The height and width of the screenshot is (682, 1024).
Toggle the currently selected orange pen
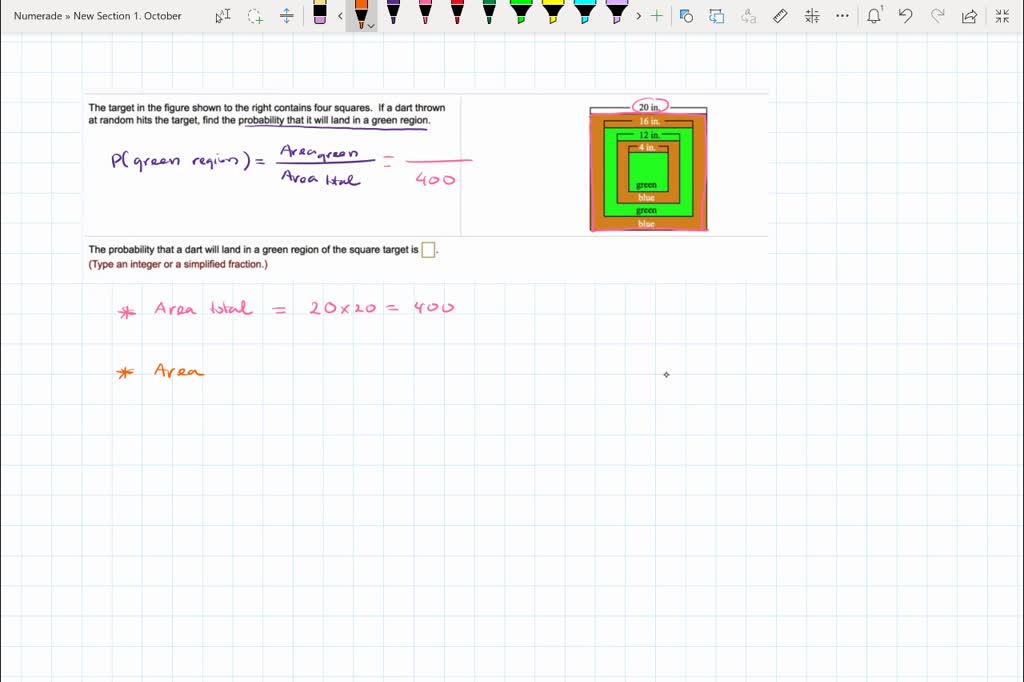(x=361, y=14)
